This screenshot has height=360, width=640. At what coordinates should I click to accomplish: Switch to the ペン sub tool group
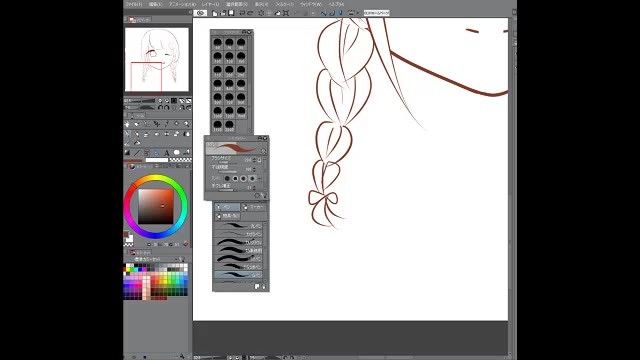(x=227, y=207)
